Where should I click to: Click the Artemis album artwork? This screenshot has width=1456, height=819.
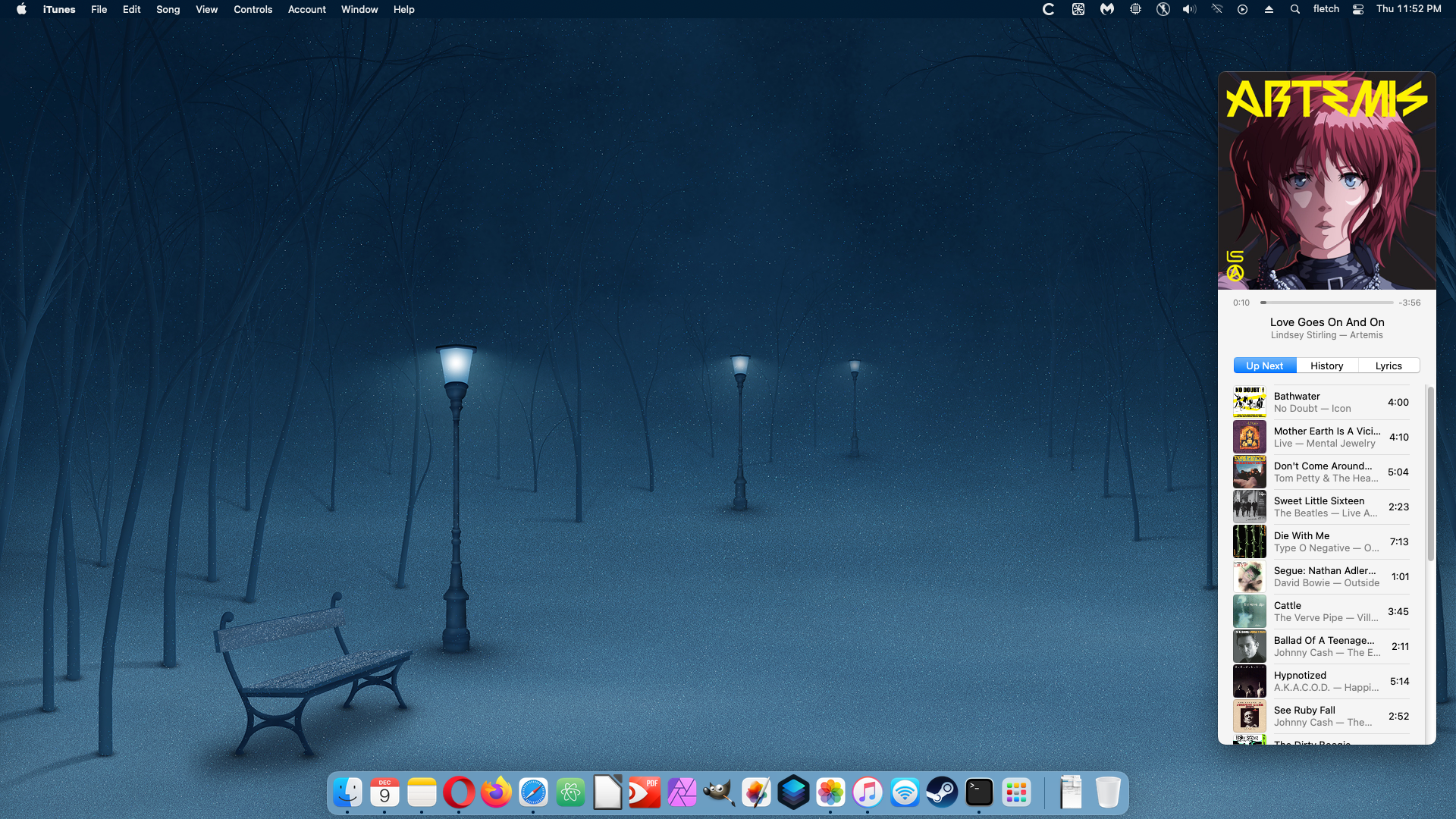pos(1327,180)
